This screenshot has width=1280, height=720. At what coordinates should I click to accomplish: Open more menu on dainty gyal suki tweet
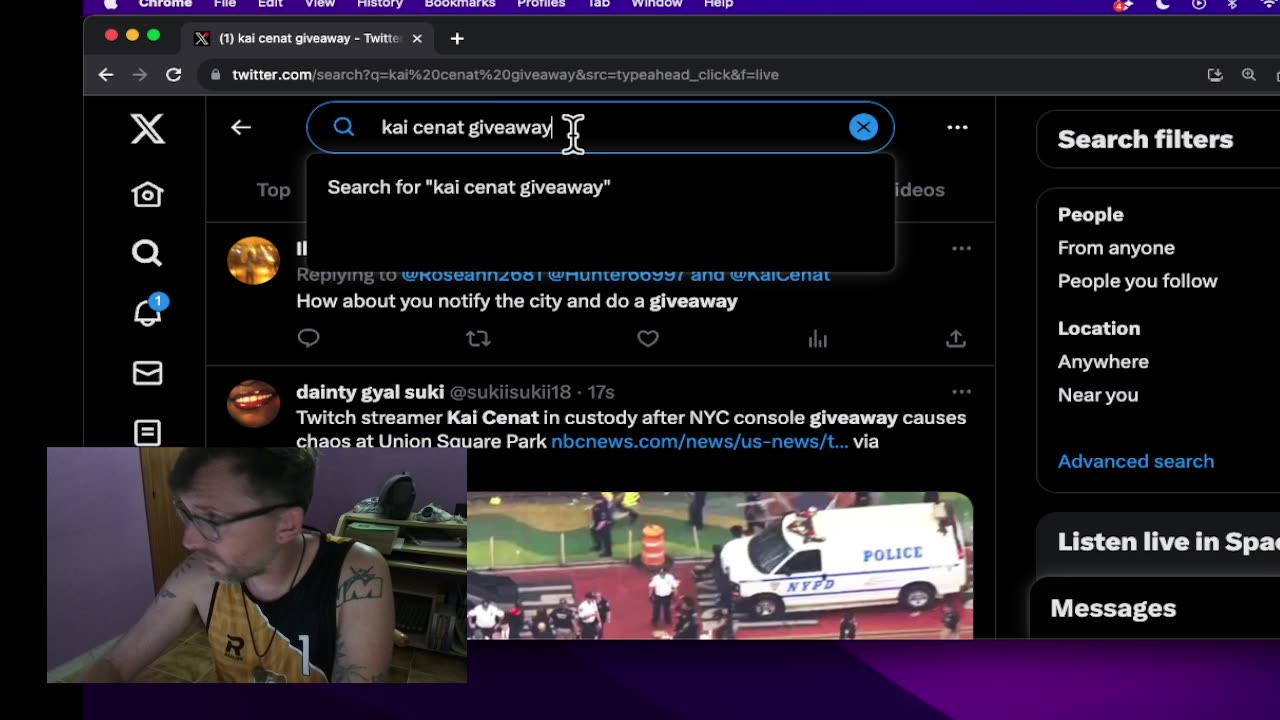click(961, 392)
